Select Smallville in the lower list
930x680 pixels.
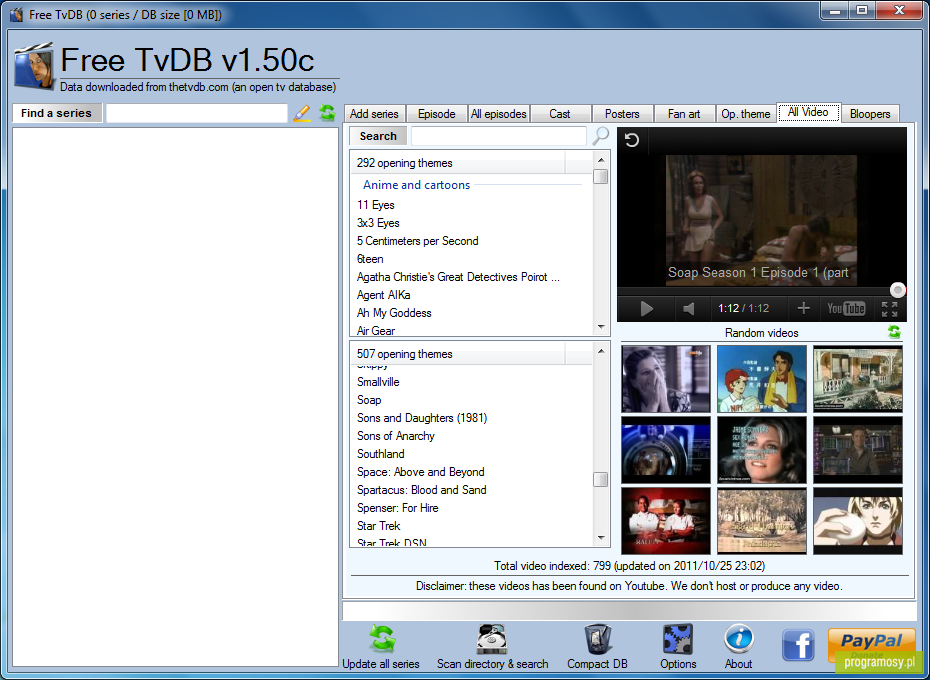point(378,382)
